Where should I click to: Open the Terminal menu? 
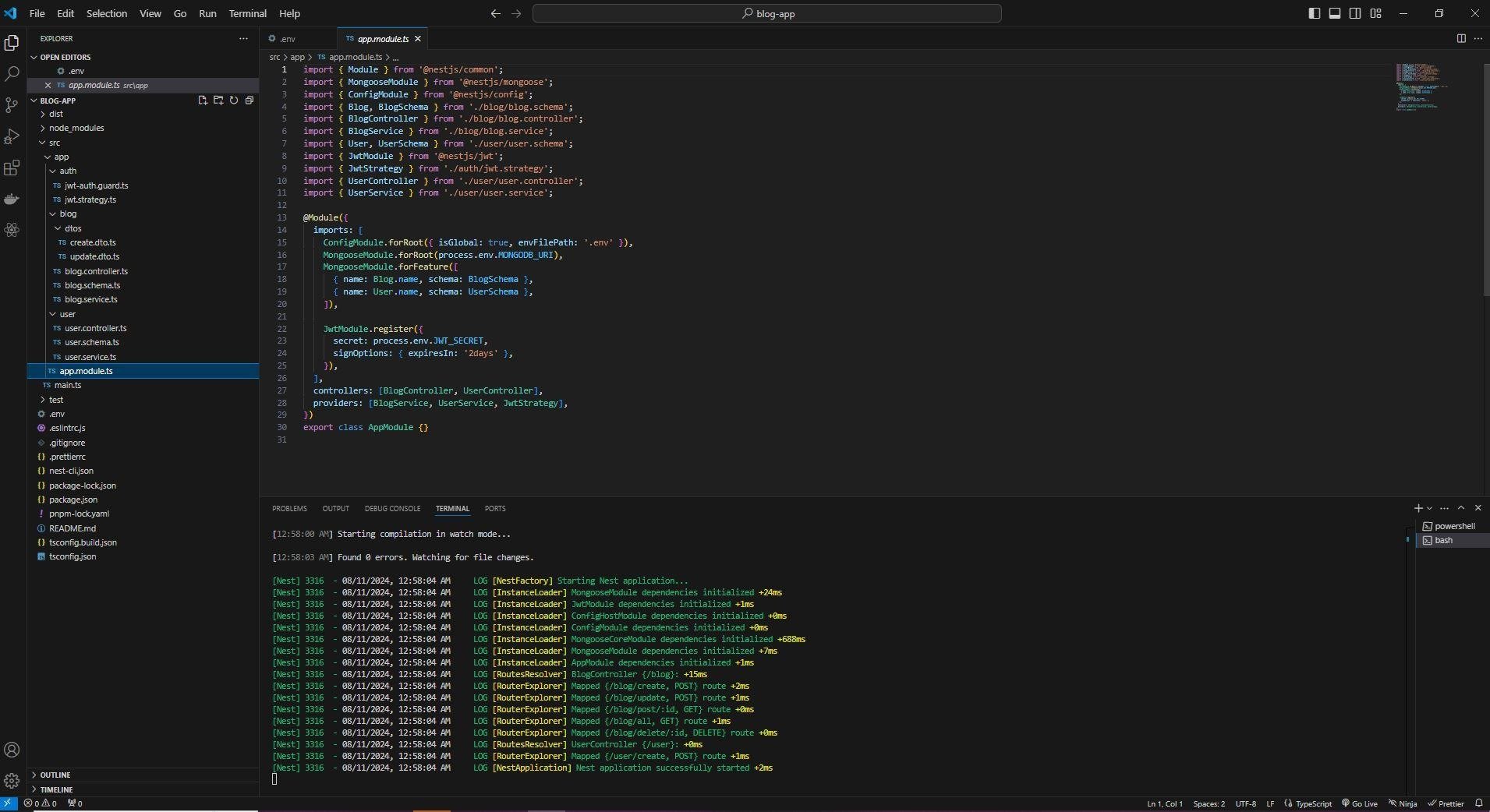click(248, 13)
